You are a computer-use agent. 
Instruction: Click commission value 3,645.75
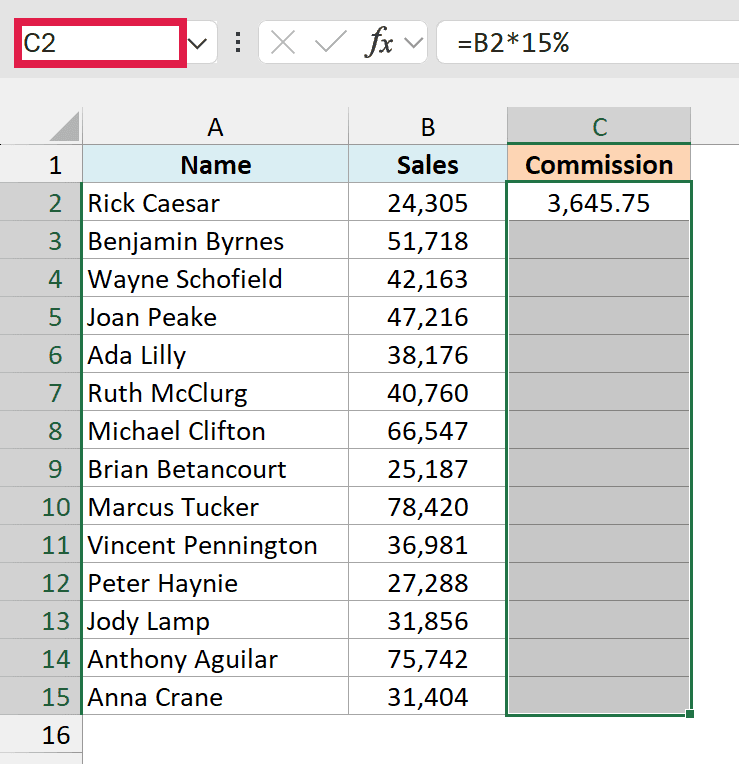coord(599,203)
